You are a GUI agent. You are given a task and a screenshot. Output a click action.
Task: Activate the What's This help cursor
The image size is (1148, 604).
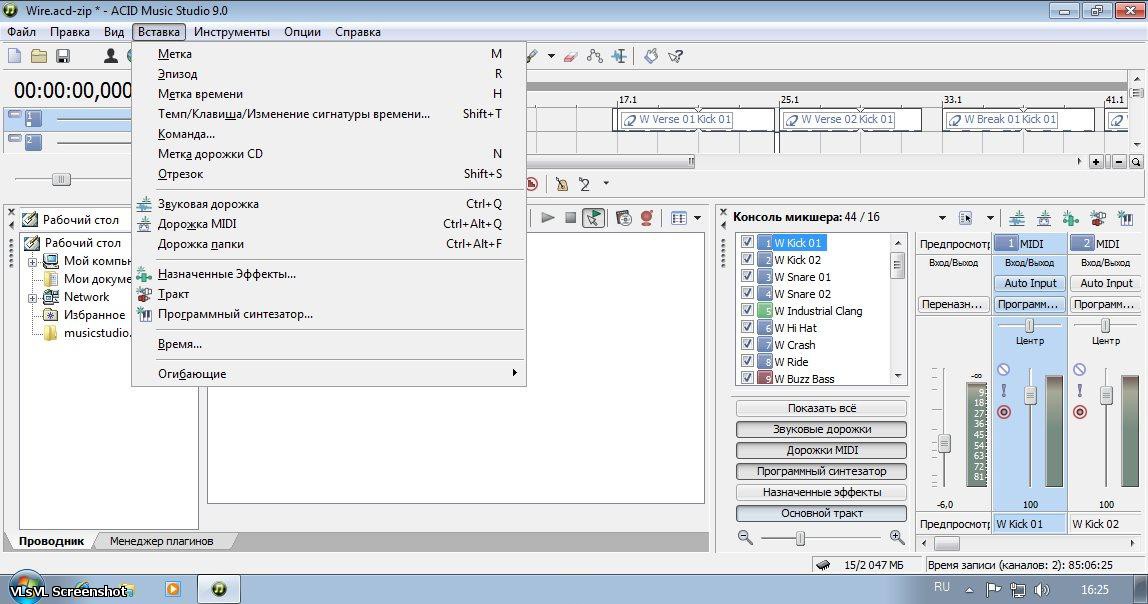[675, 56]
